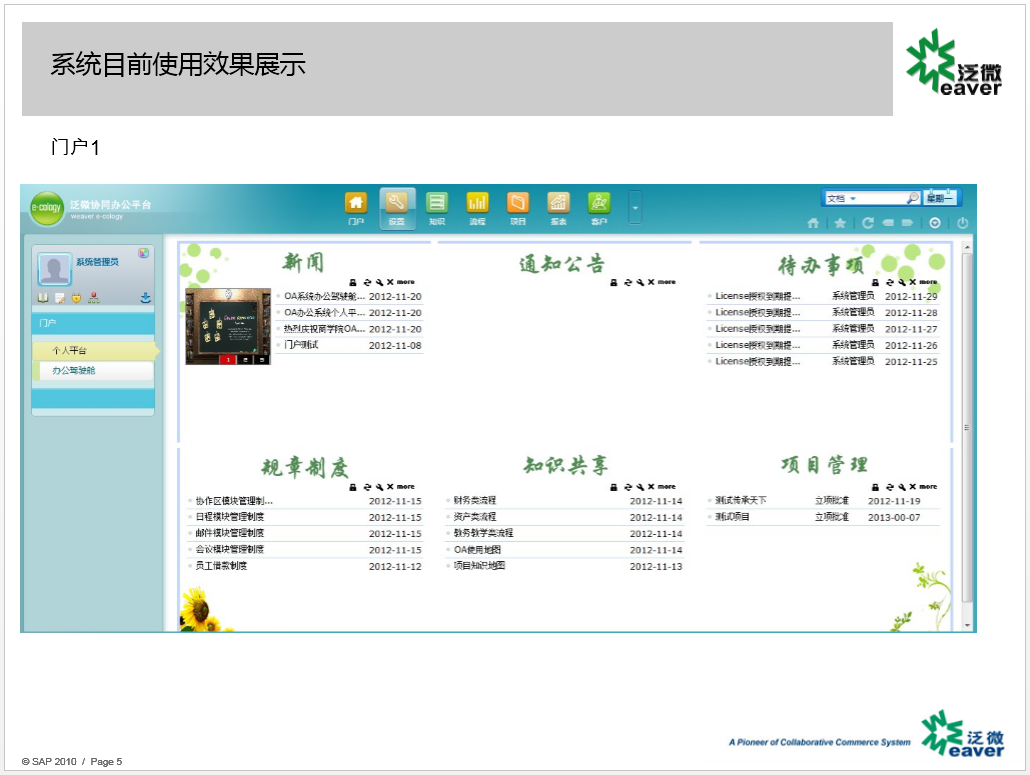Open the 门户 home module icon
The image size is (1030, 775).
tap(356, 207)
